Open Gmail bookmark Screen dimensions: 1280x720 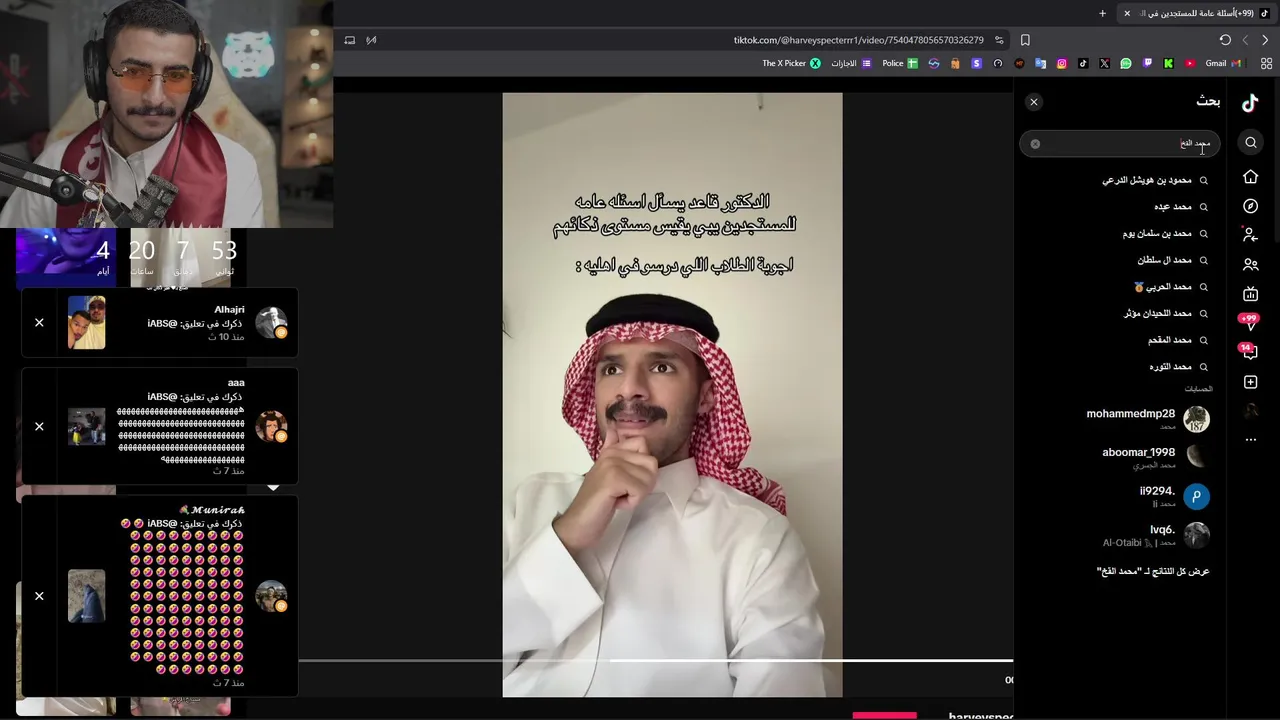[1223, 63]
